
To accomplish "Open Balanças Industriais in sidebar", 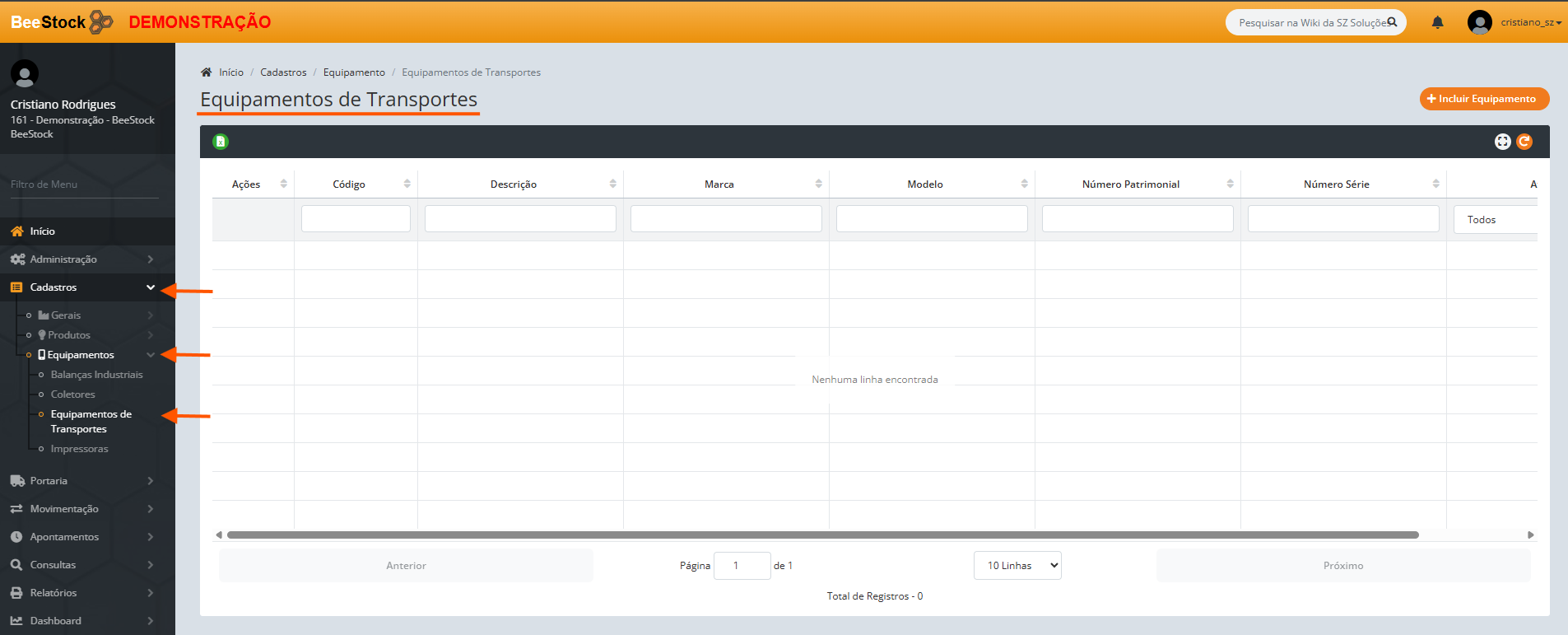I will point(96,375).
